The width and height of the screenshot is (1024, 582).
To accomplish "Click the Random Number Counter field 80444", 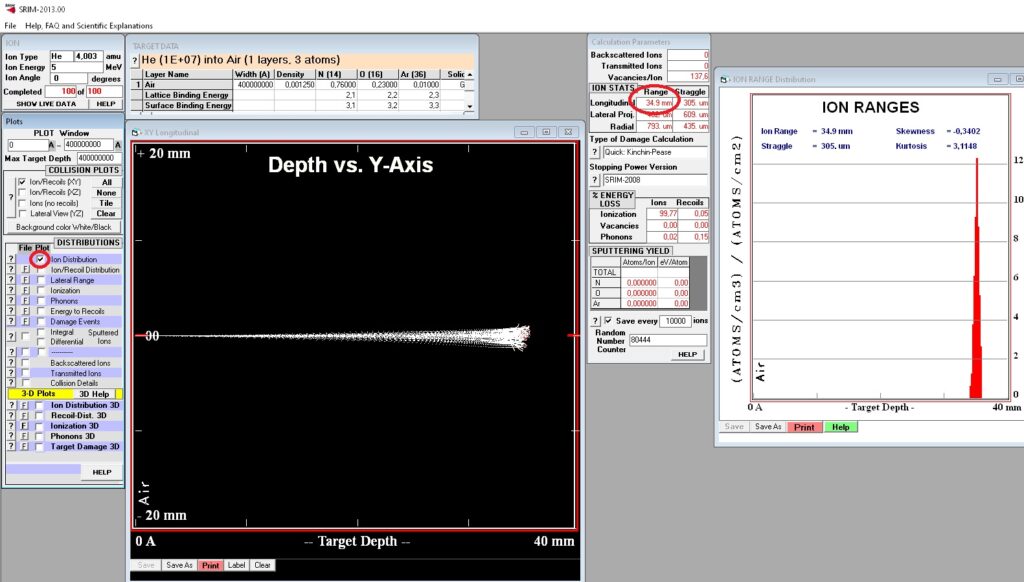I will pyautogui.click(x=667, y=340).
